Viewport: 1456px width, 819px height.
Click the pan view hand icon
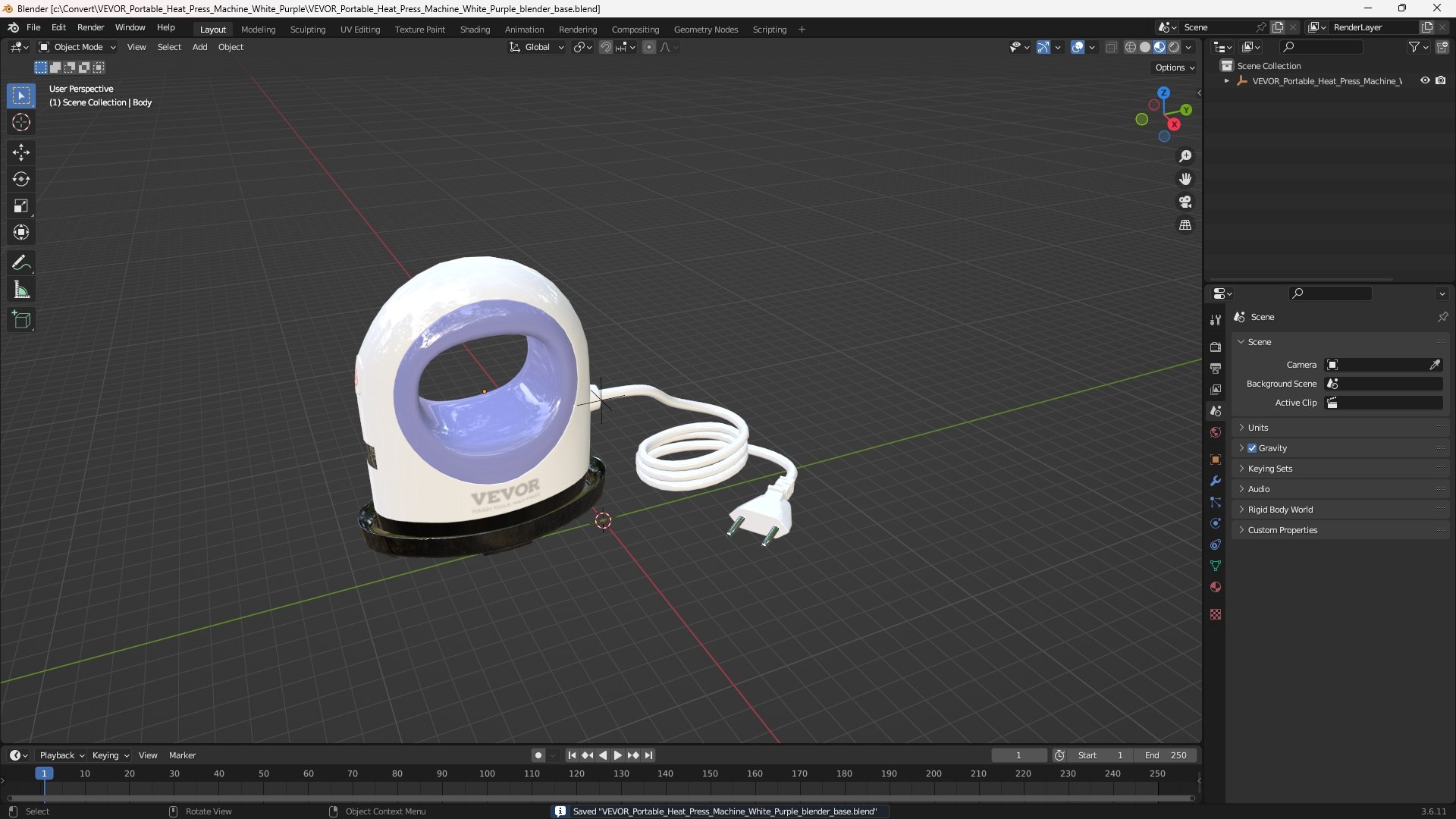pos(1185,179)
